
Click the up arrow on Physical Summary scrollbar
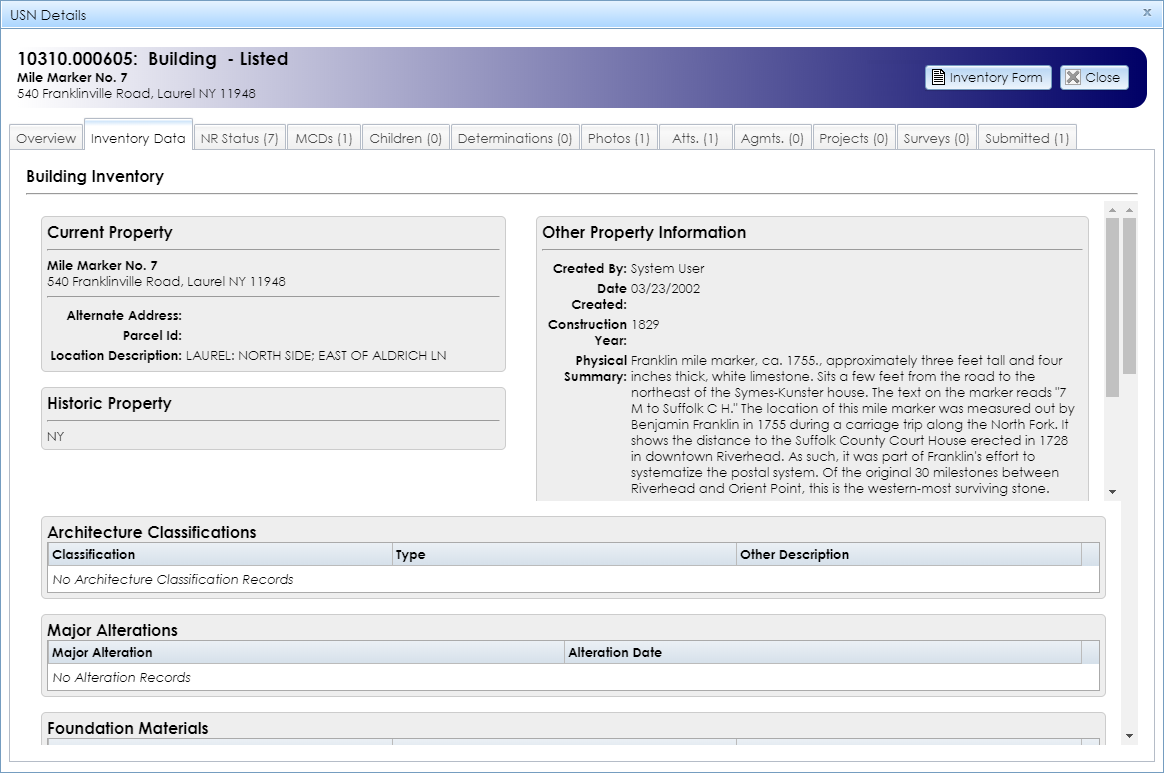[1113, 208]
